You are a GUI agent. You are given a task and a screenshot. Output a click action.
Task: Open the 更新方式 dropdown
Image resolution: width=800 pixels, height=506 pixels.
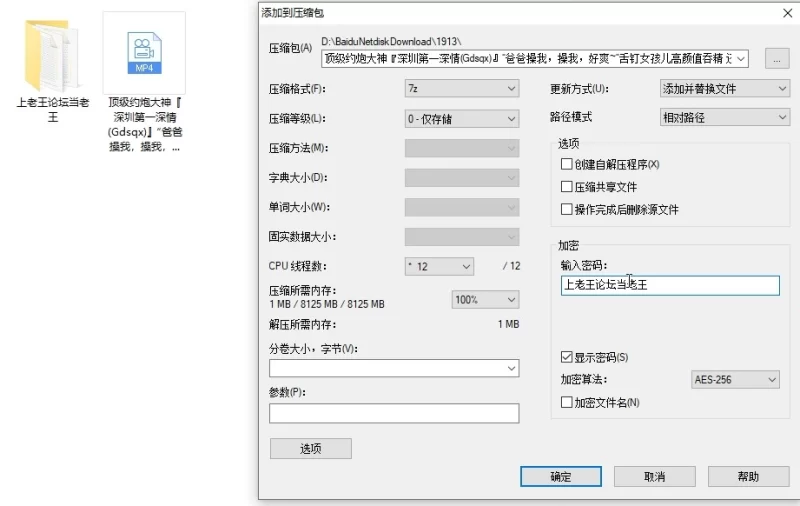724,89
